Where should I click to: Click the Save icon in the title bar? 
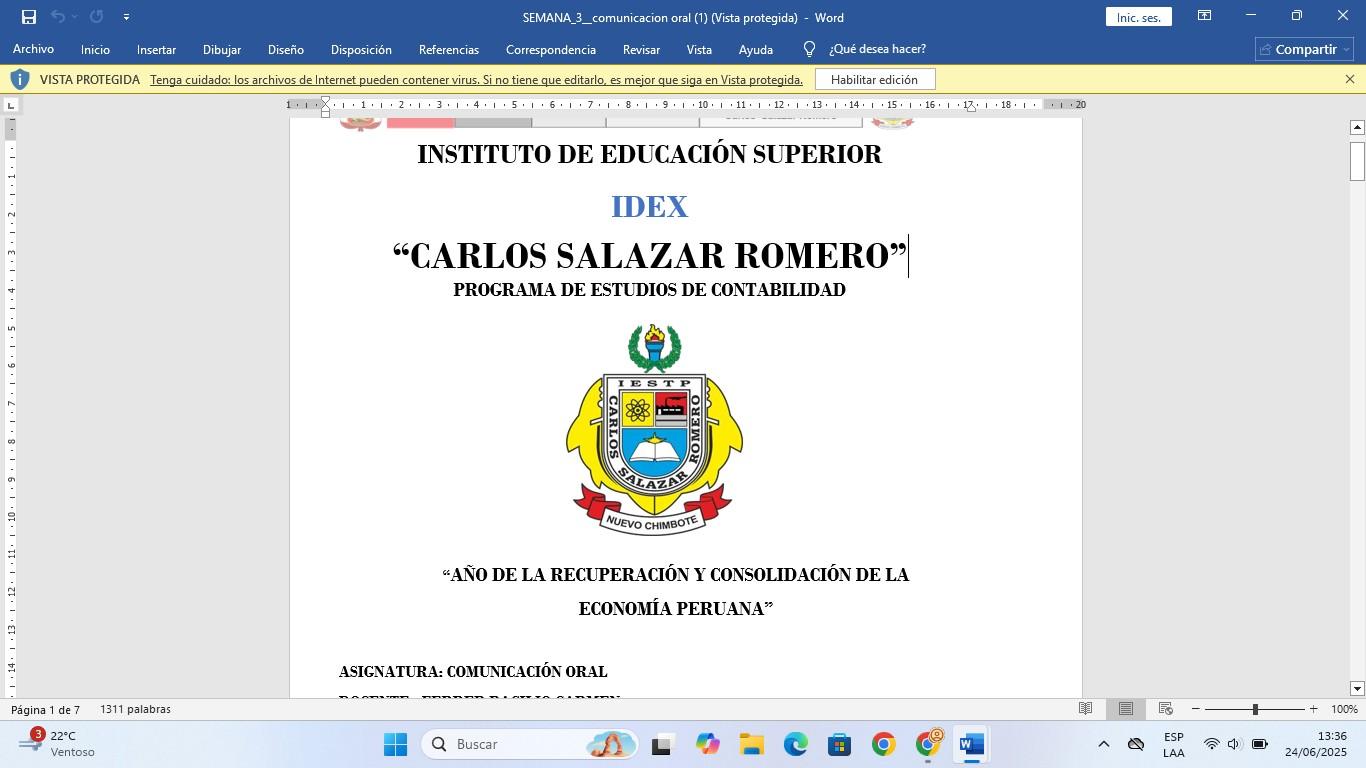pyautogui.click(x=29, y=17)
